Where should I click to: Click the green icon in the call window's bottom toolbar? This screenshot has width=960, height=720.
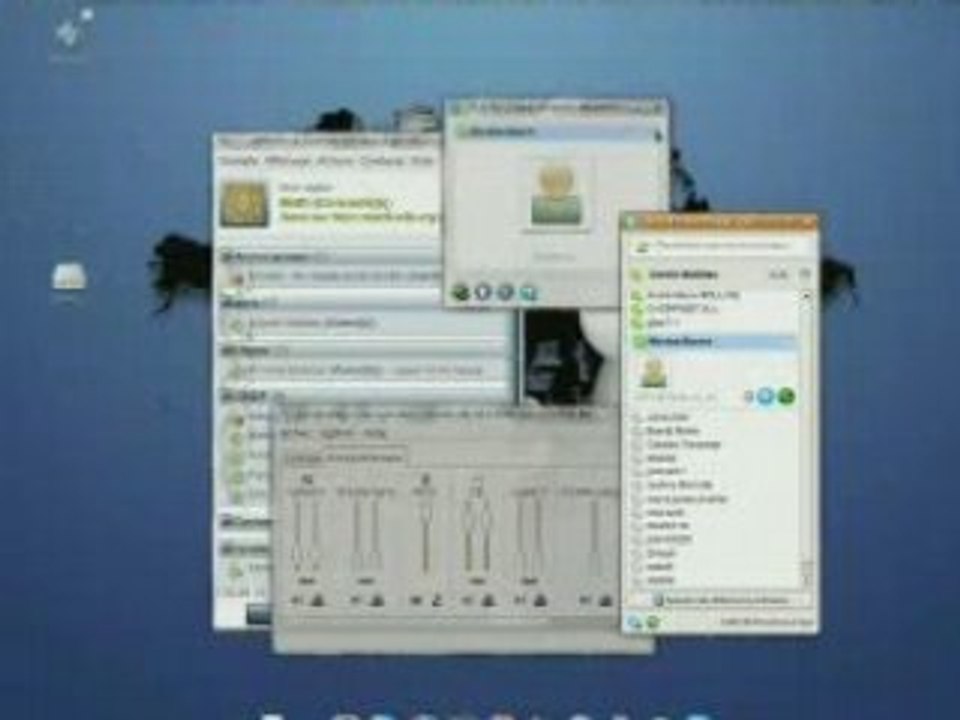461,291
